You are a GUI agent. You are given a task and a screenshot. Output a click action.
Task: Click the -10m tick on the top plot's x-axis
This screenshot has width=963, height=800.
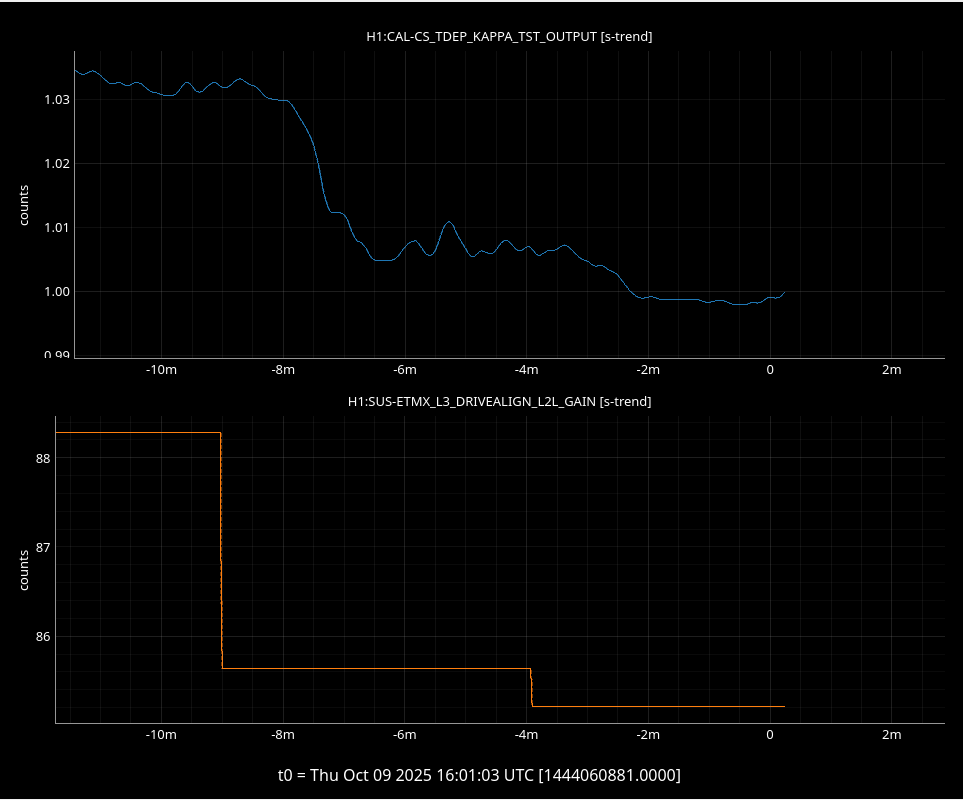pos(161,370)
